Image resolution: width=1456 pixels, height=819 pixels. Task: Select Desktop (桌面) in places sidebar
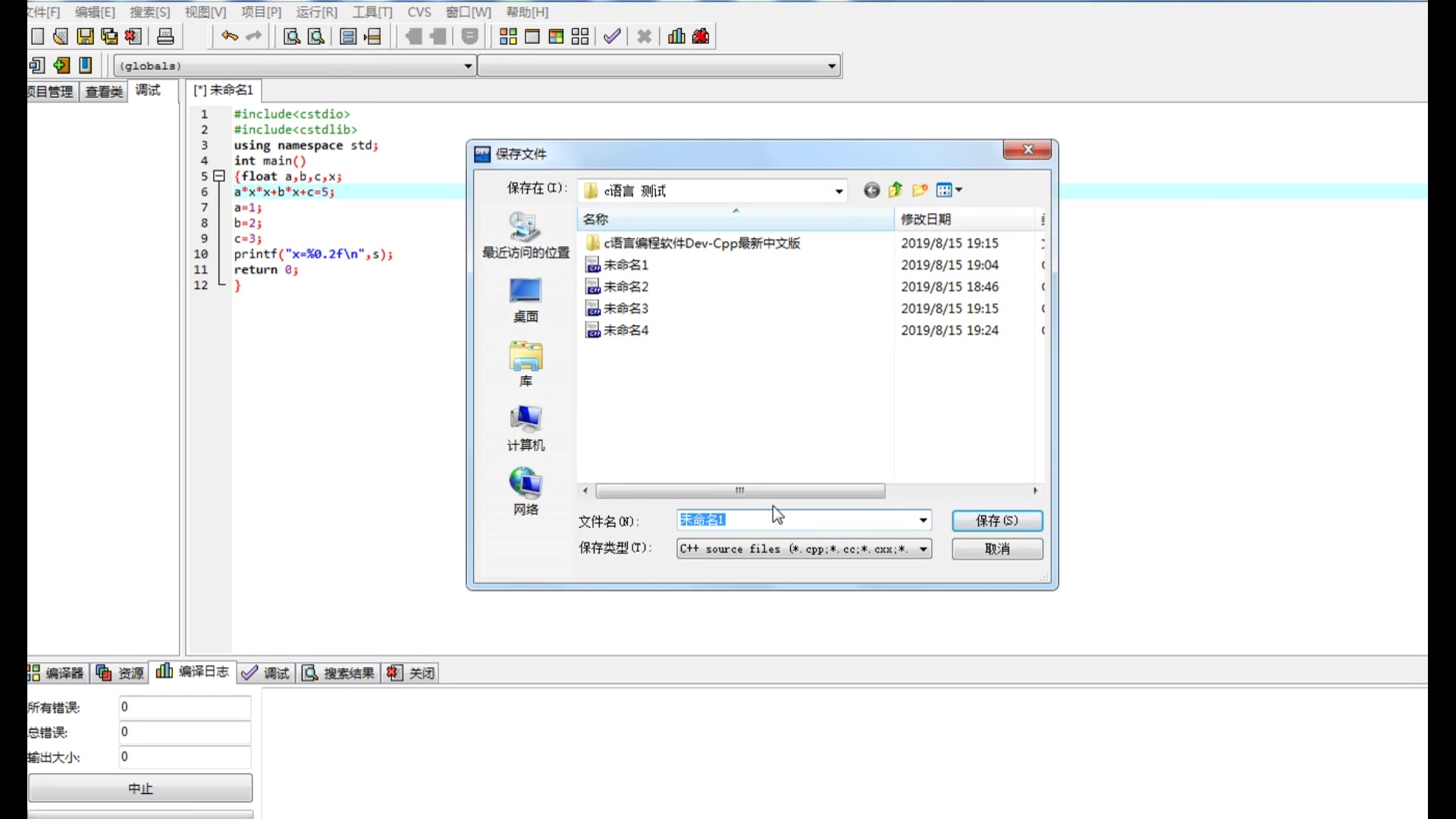526,300
